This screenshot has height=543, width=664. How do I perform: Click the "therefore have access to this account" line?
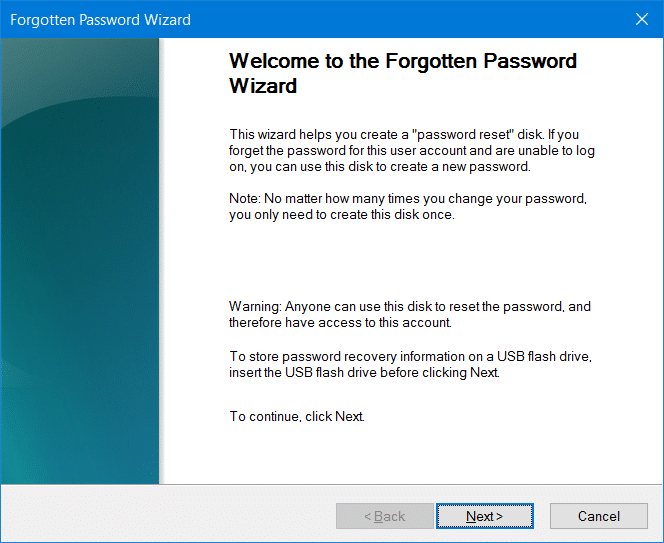click(x=341, y=322)
